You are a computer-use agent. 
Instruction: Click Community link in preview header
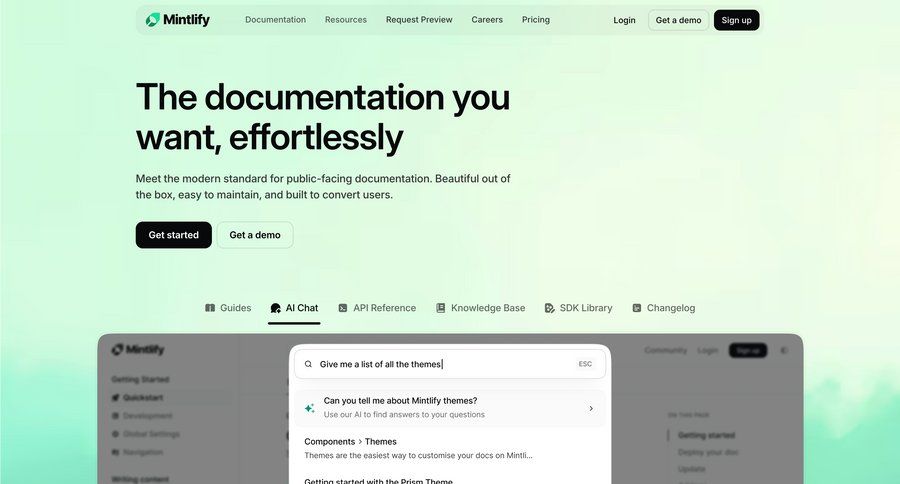click(x=665, y=350)
